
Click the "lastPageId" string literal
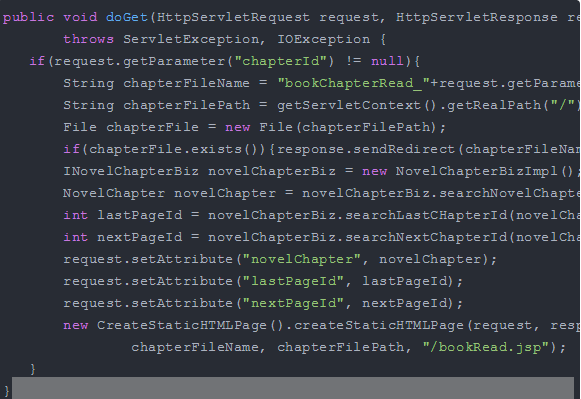click(x=293, y=282)
